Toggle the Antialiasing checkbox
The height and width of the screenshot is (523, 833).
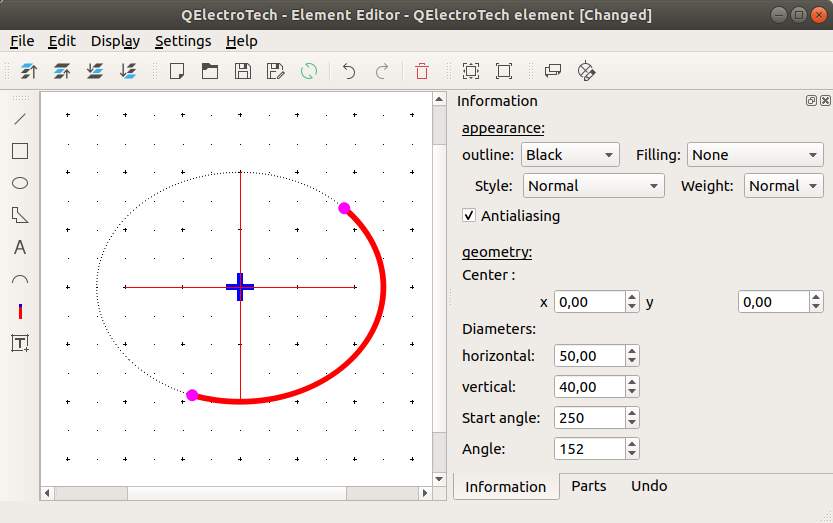click(x=469, y=215)
